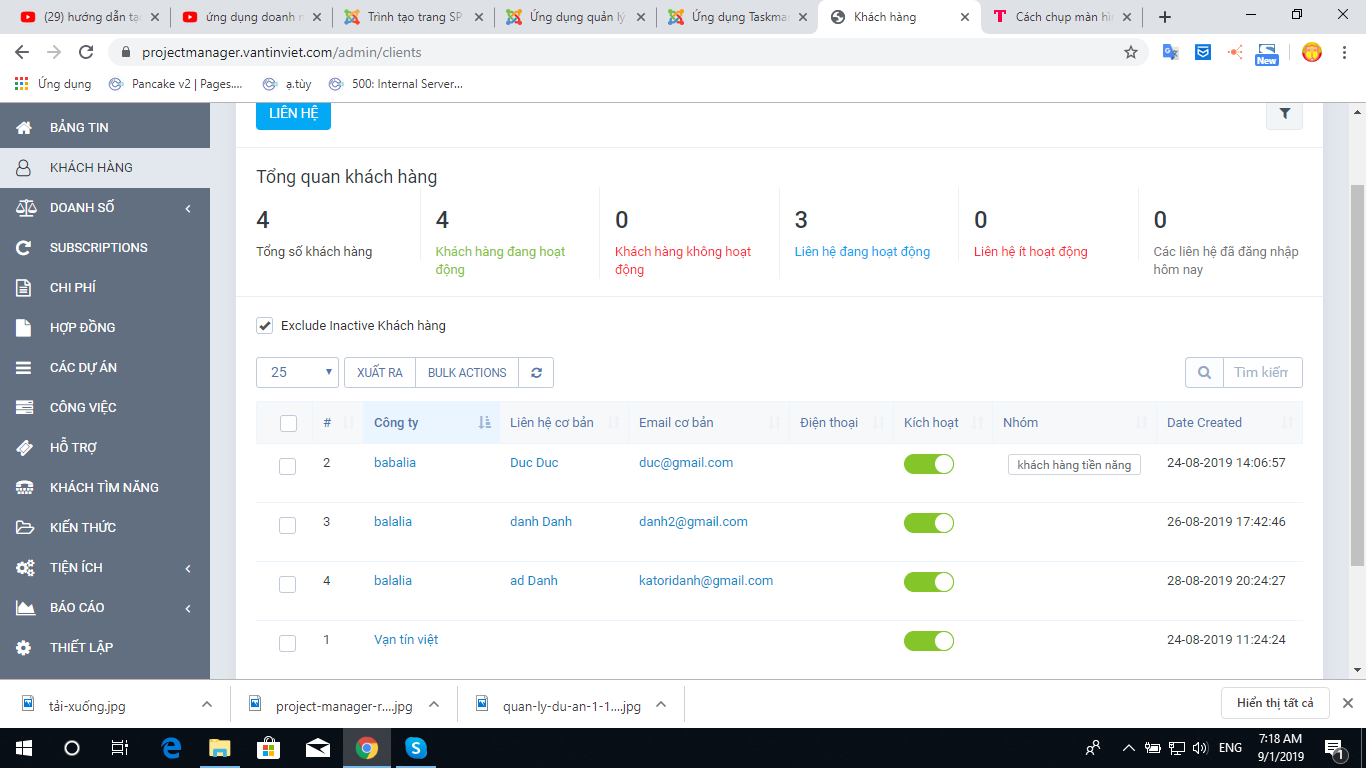Click the Liên hệ button
Viewport: 1366px width, 768px height.
pos(293,114)
